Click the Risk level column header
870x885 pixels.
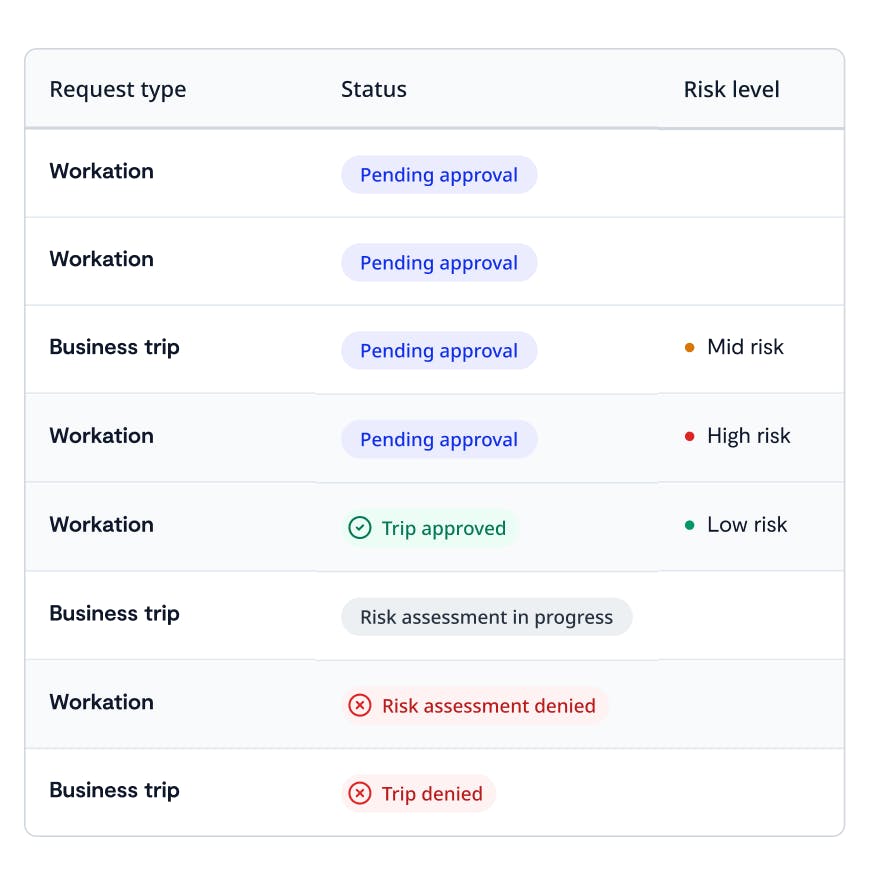coord(731,89)
